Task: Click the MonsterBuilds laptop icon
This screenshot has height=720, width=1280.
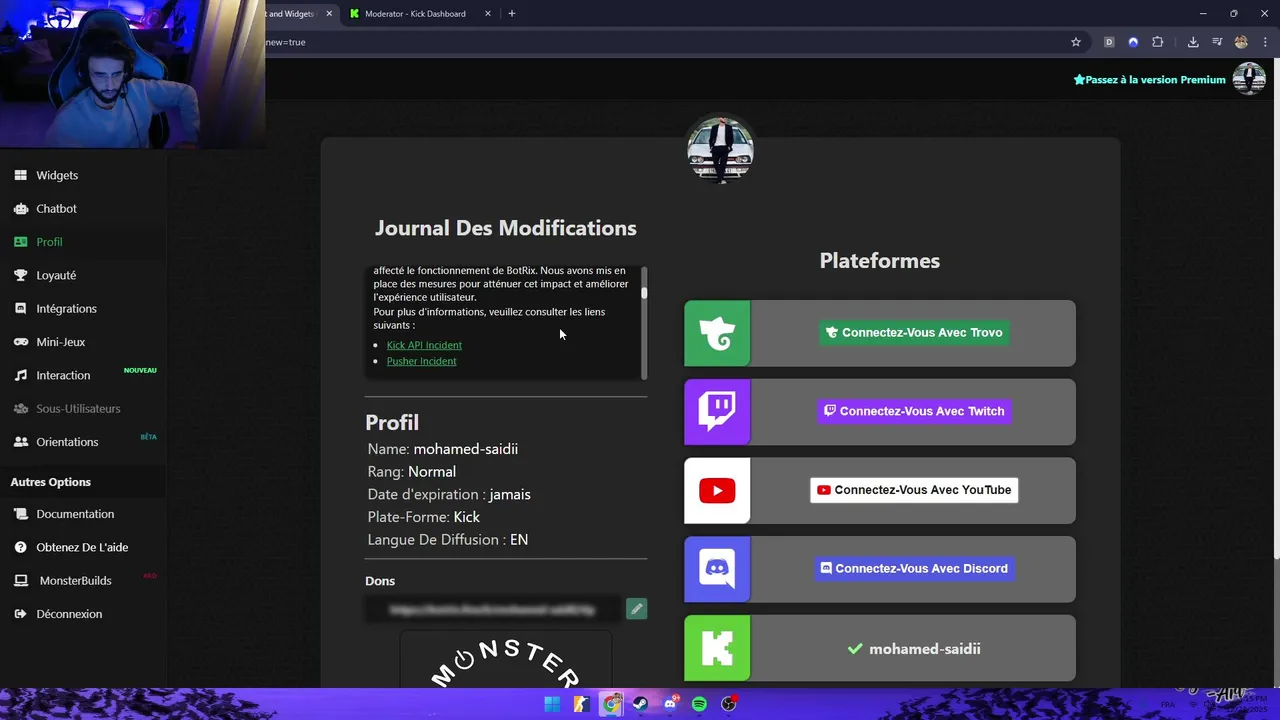Action: pos(20,580)
